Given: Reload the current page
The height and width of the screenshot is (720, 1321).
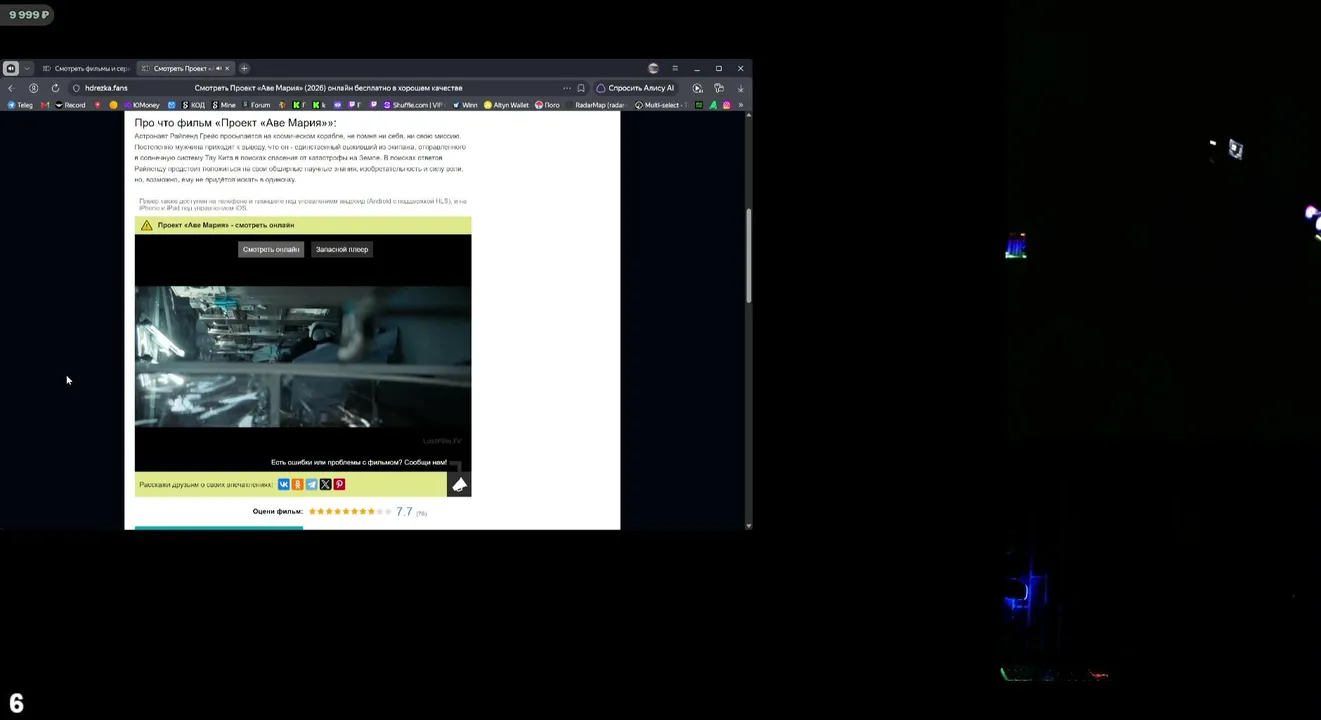Looking at the screenshot, I should (x=55, y=88).
